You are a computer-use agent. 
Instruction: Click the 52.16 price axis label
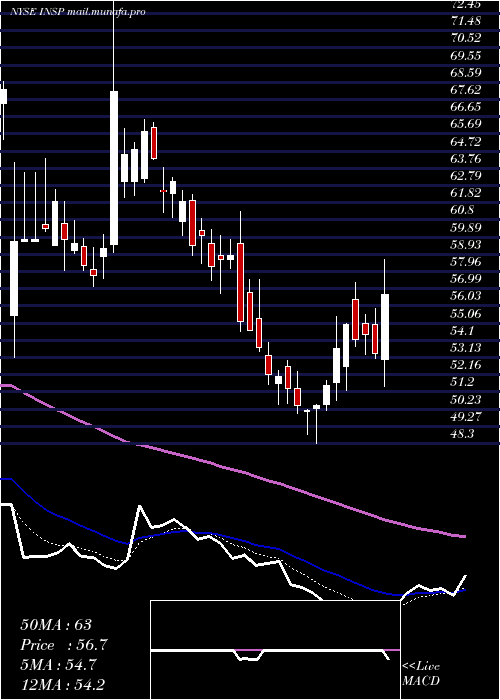(466, 365)
